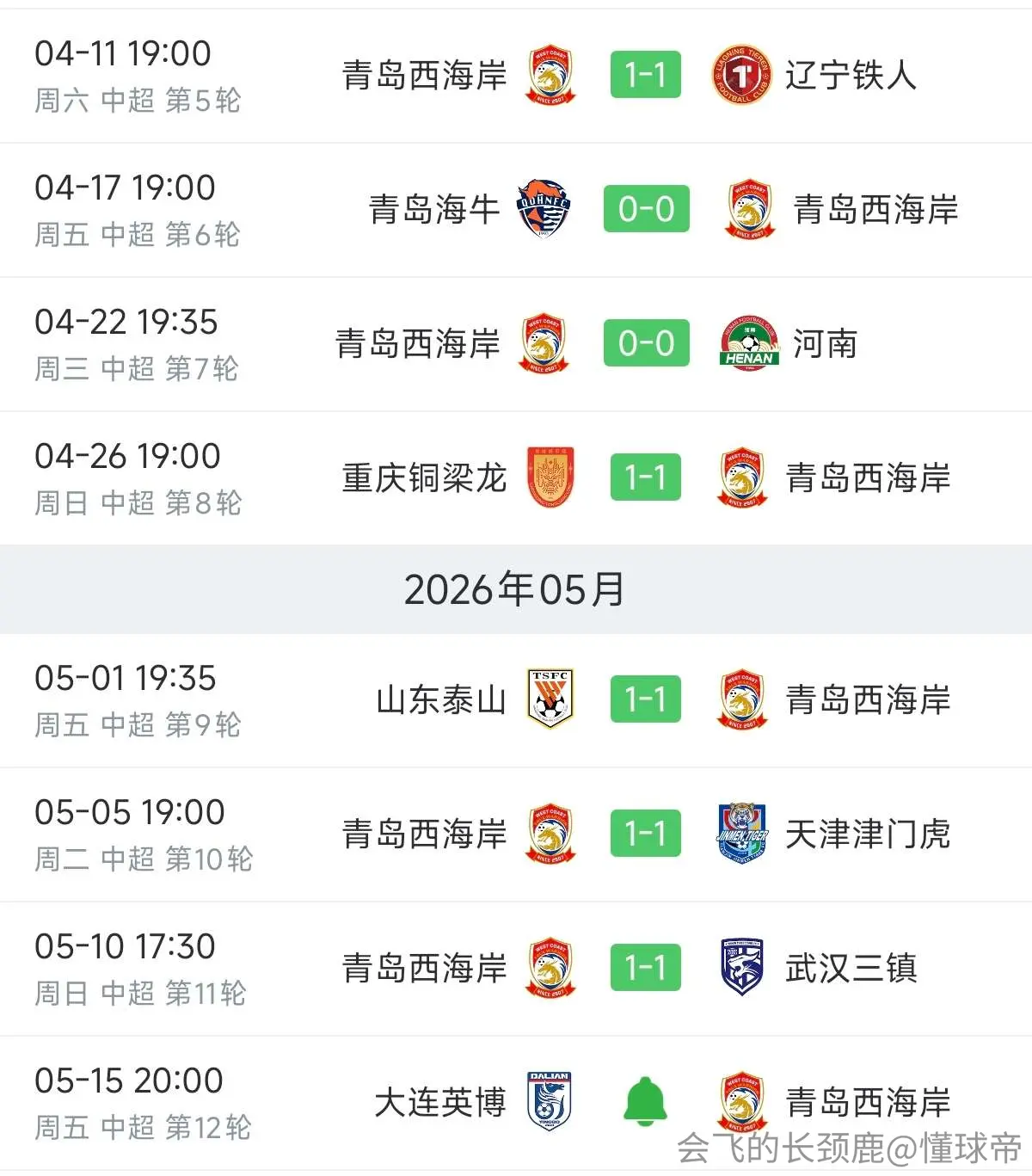Open the Qingdao Hainiu team logo
1032x1176 pixels.
[x=544, y=209]
